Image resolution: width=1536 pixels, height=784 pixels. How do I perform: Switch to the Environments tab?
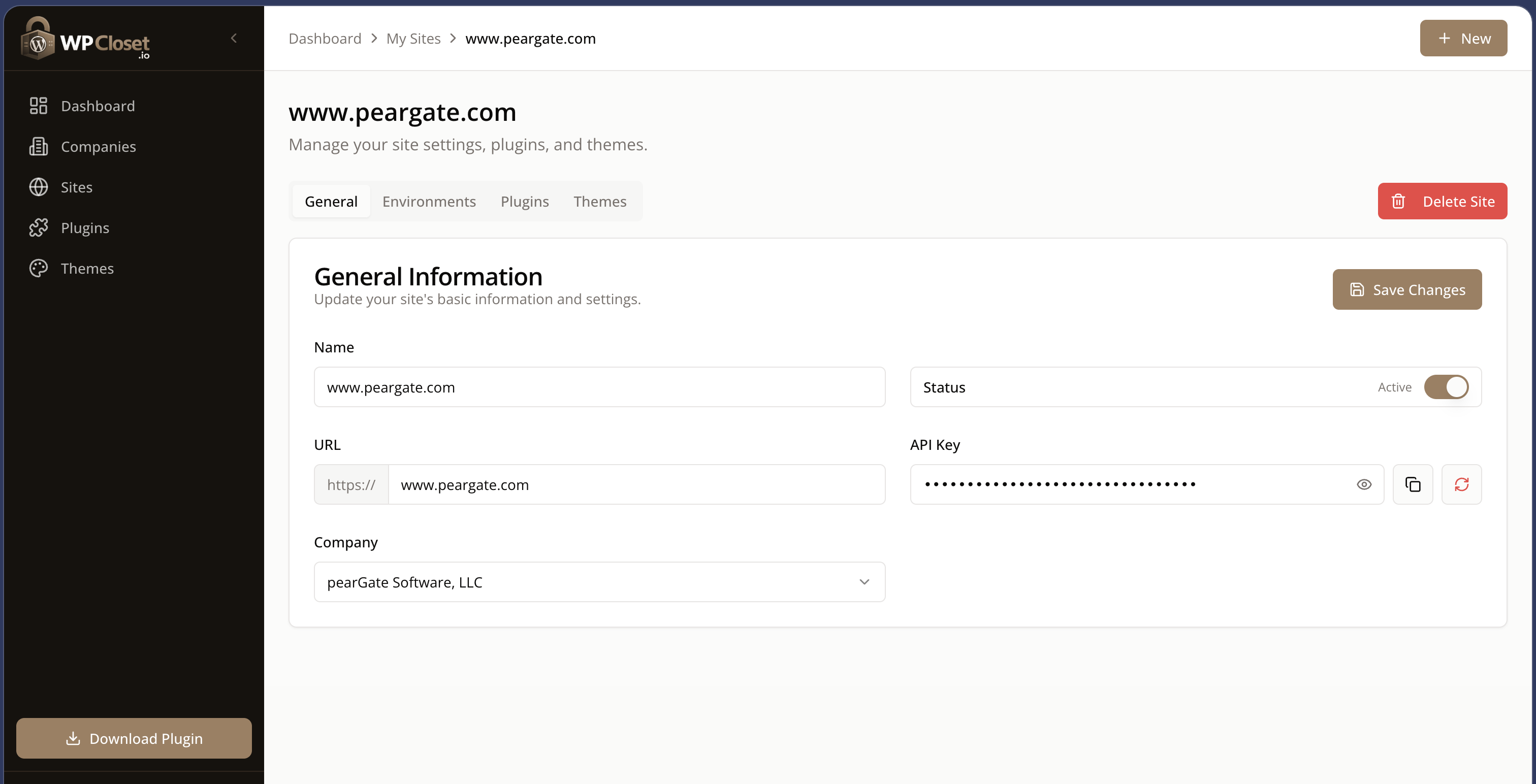click(429, 201)
